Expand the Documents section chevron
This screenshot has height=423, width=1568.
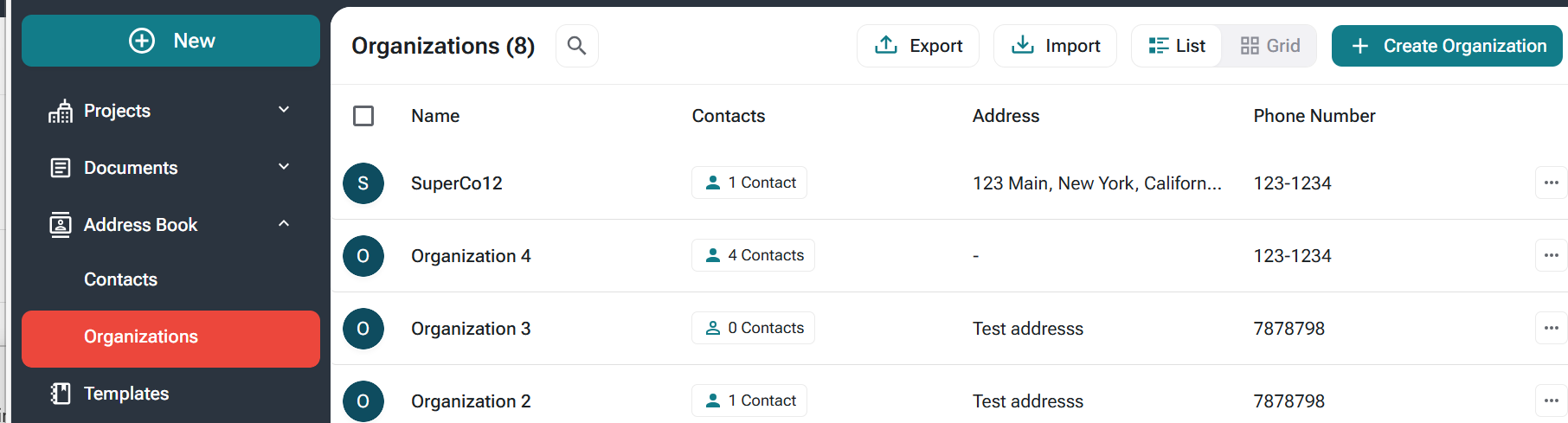coord(284,167)
